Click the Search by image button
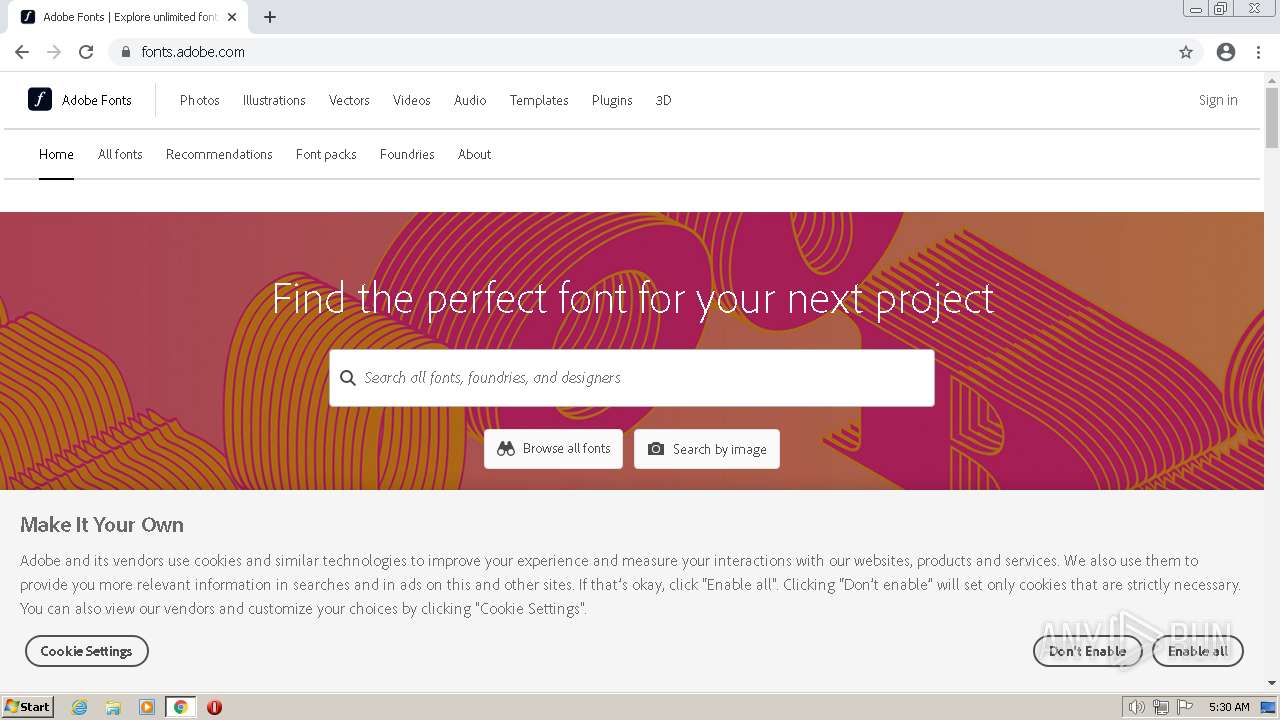This screenshot has width=1280, height=720. click(707, 449)
